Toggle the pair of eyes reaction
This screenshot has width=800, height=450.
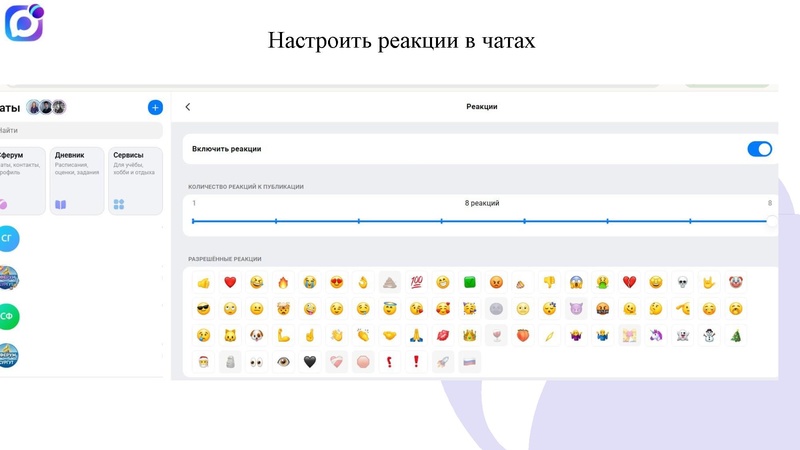(x=257, y=362)
